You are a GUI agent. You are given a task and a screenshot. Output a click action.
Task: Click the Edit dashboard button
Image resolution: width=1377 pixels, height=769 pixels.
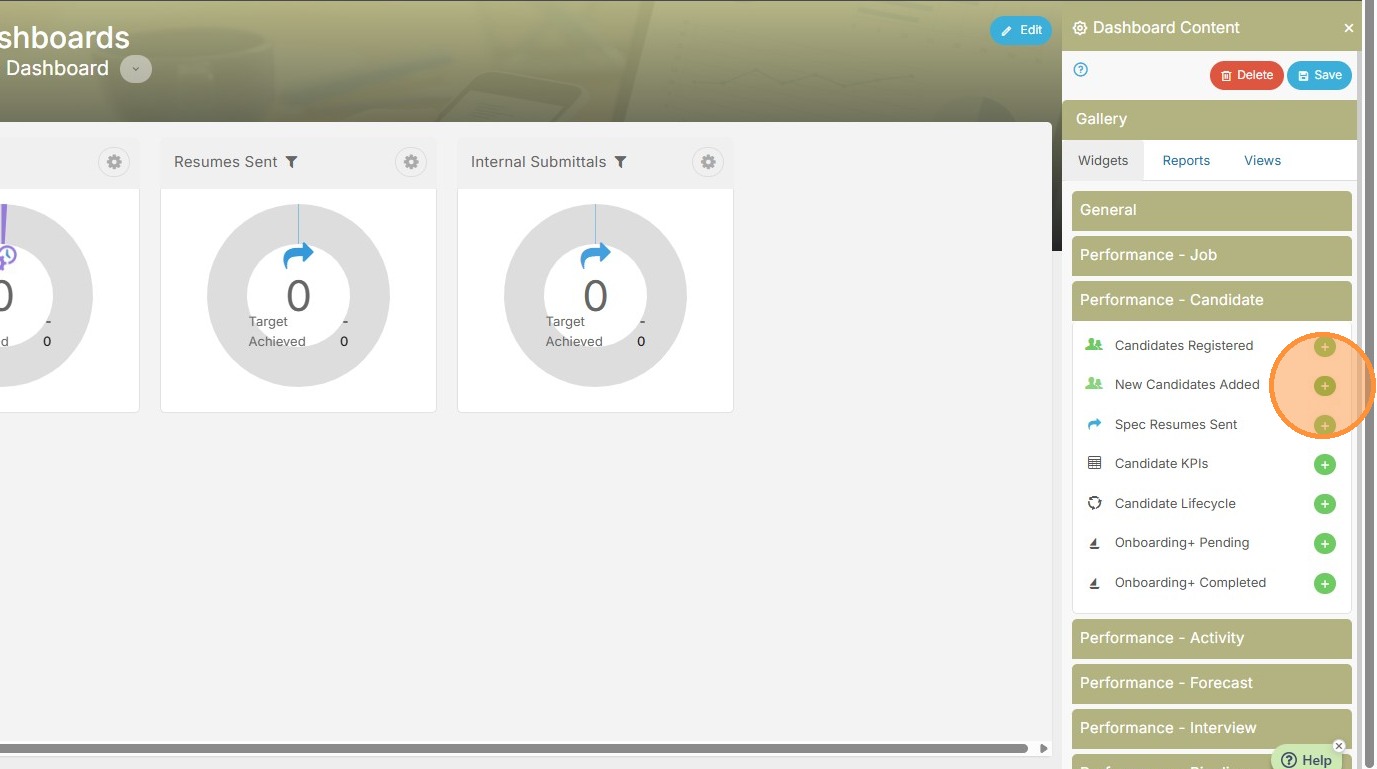[1021, 30]
